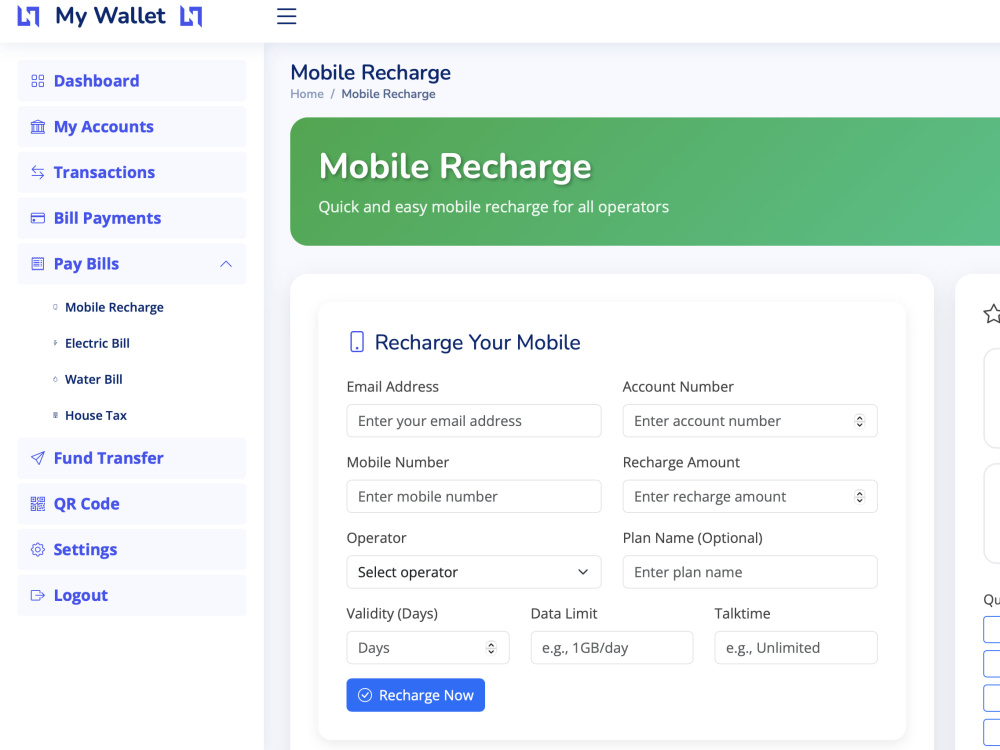Click the wallet logo right of My Wallet
1000x750 pixels.
point(191,16)
